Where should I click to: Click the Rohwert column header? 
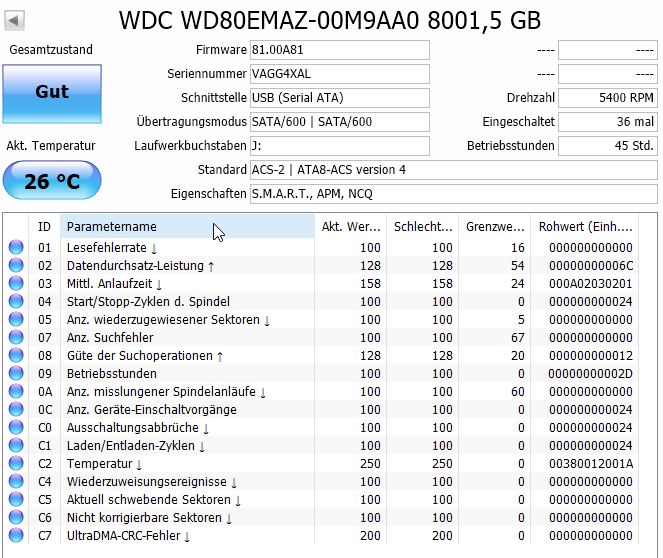(x=585, y=227)
